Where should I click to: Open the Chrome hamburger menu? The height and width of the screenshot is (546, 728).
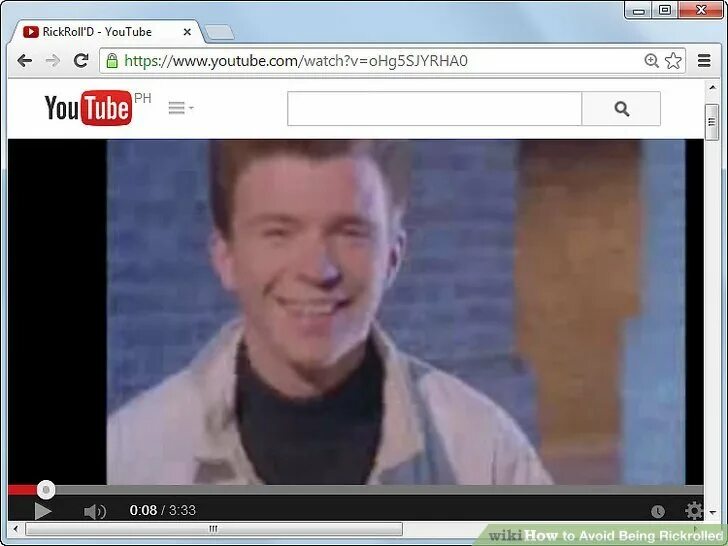coord(704,61)
